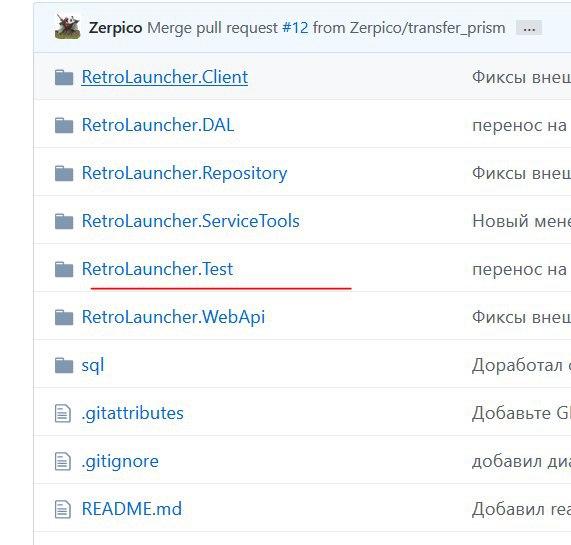Image resolution: width=571 pixels, height=545 pixels.
Task: Open Zerpico author profile link
Action: [115, 28]
